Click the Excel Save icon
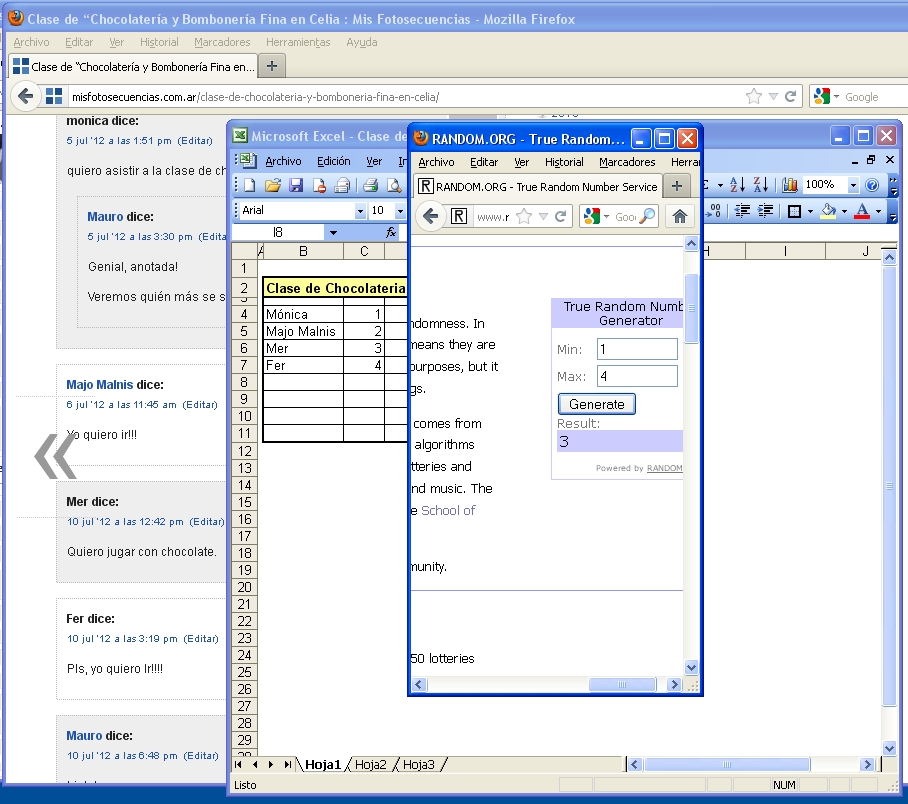Screen dimensions: 908x804 296,185
